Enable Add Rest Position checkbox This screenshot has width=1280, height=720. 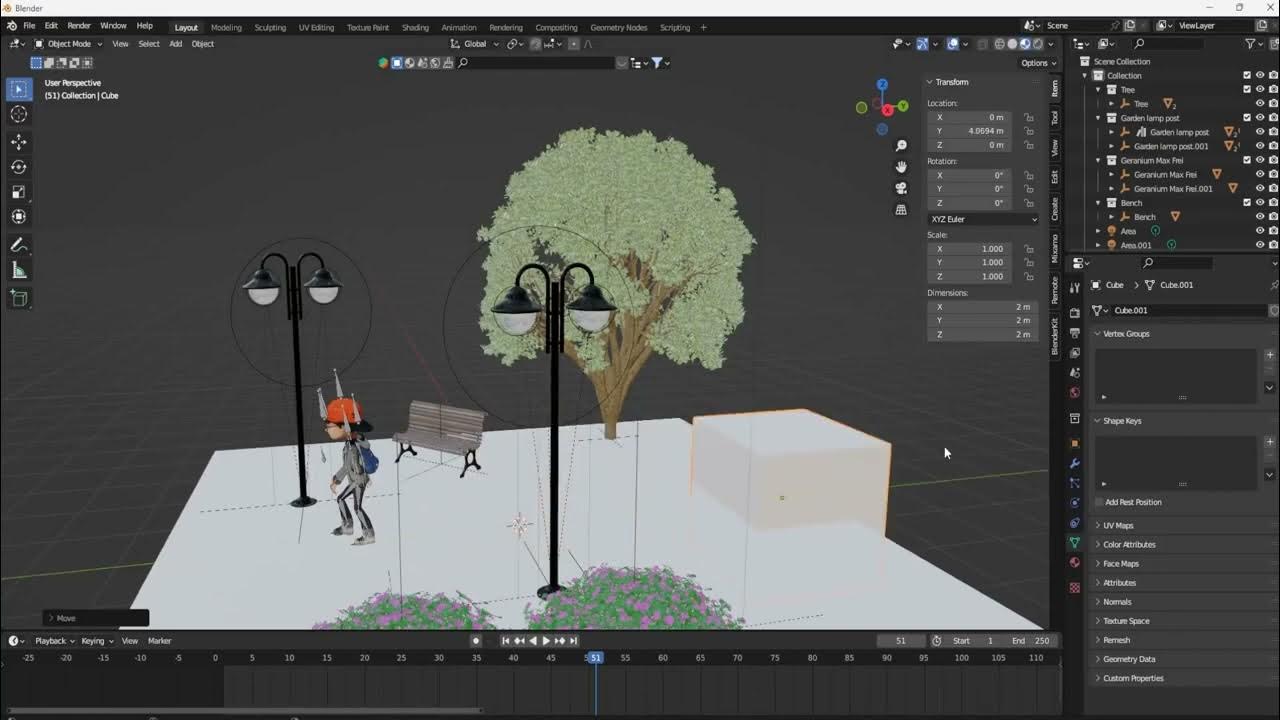click(1099, 502)
